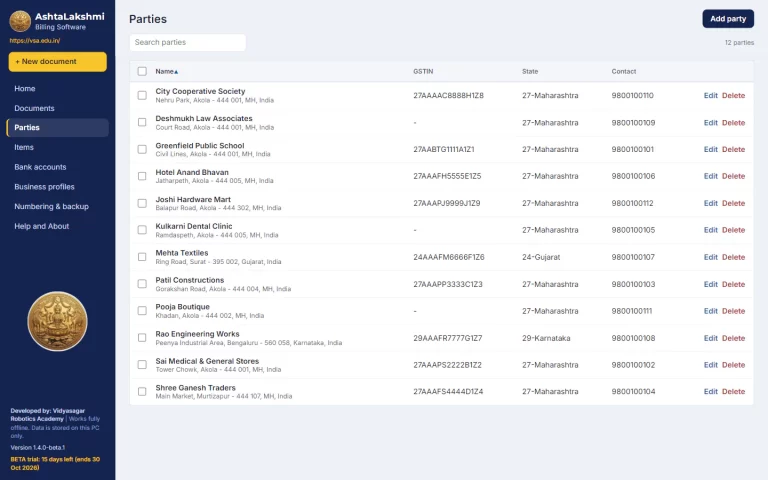Image resolution: width=768 pixels, height=480 pixels.
Task: Delete Deshmukh Law Associates party
Action: tap(733, 122)
